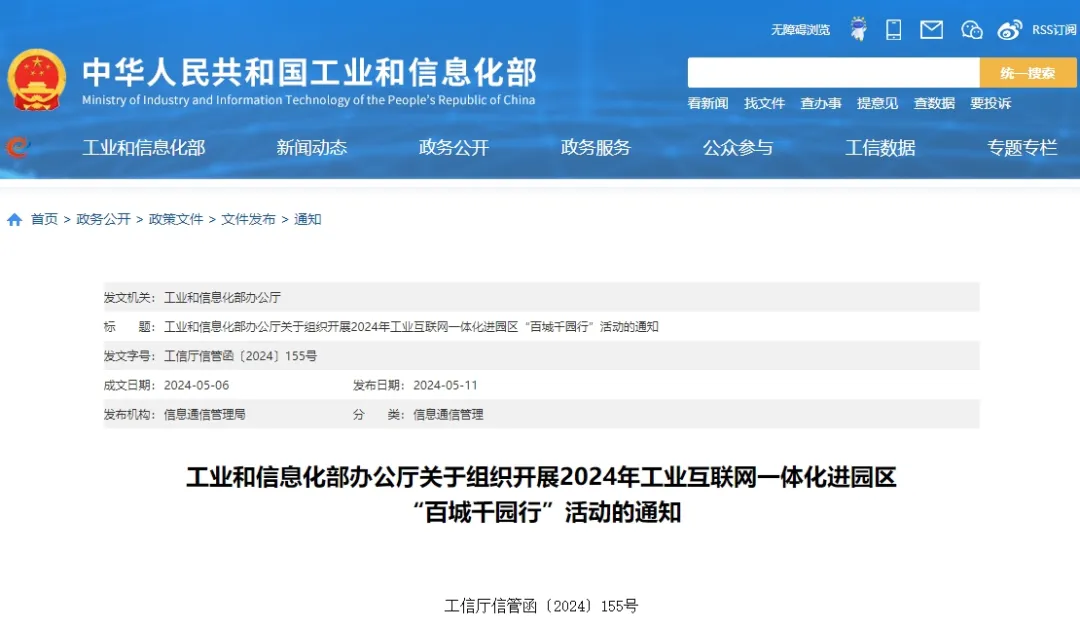Click 文件发布 in the breadcrumb
1080x627 pixels.
(248, 219)
